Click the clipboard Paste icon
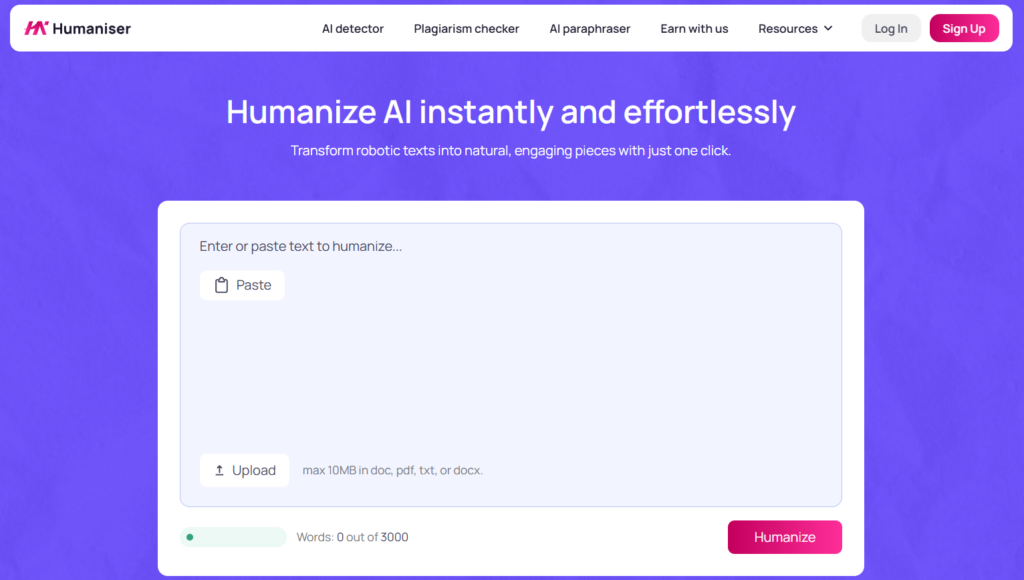The height and width of the screenshot is (580, 1024). coord(222,286)
